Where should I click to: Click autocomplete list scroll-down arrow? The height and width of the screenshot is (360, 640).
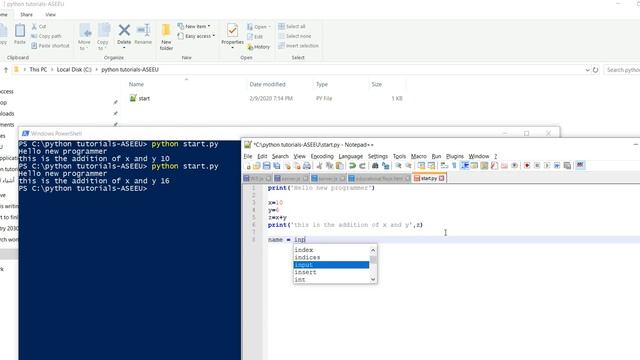[373, 280]
